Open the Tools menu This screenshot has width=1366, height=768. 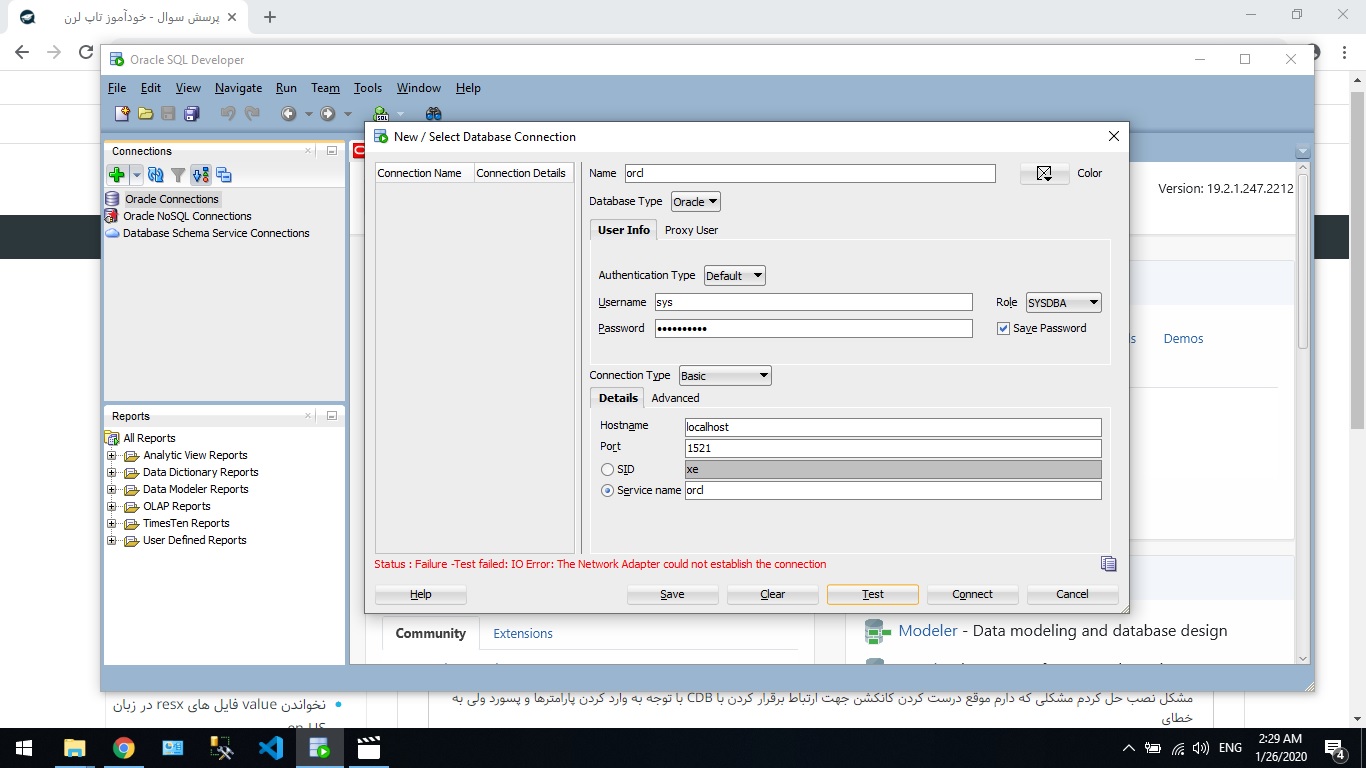click(x=367, y=88)
